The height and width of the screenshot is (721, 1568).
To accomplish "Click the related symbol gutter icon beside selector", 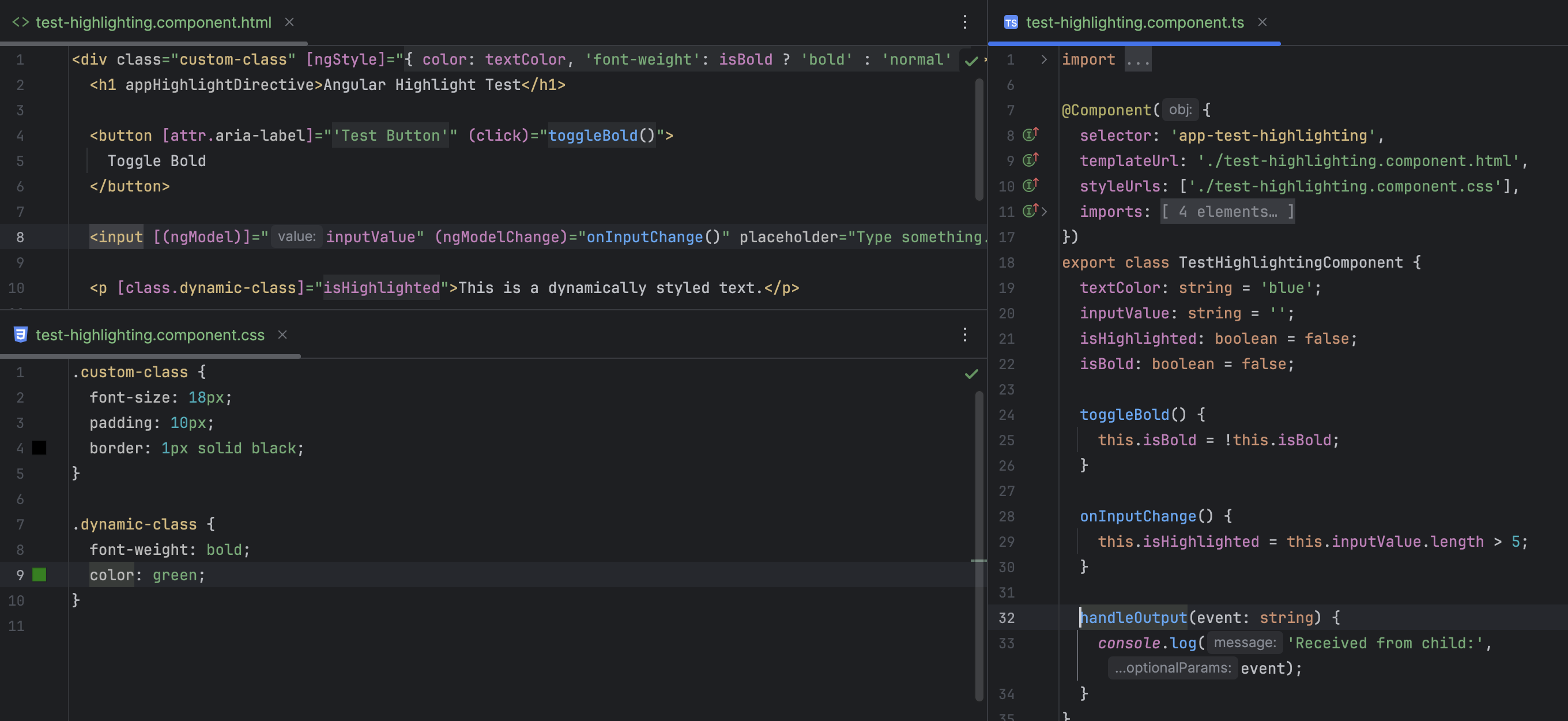I will click(1030, 135).
